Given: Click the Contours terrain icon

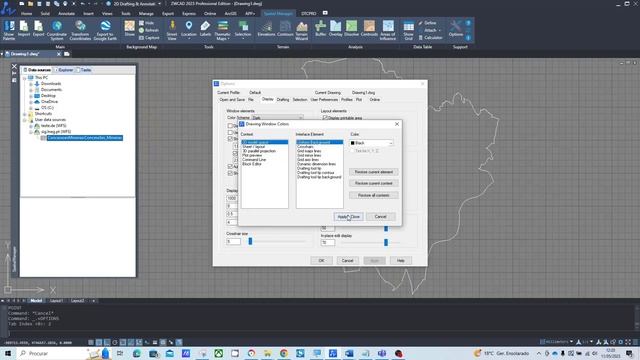Looking at the screenshot, I should point(285,29).
